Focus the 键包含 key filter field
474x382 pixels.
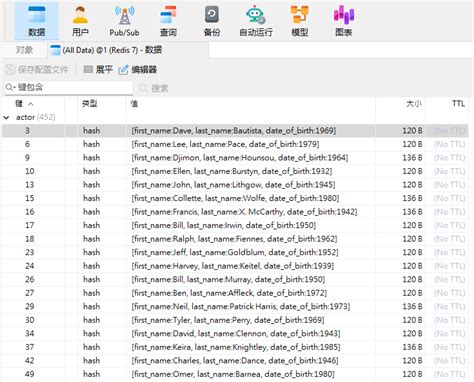[x=69, y=87]
